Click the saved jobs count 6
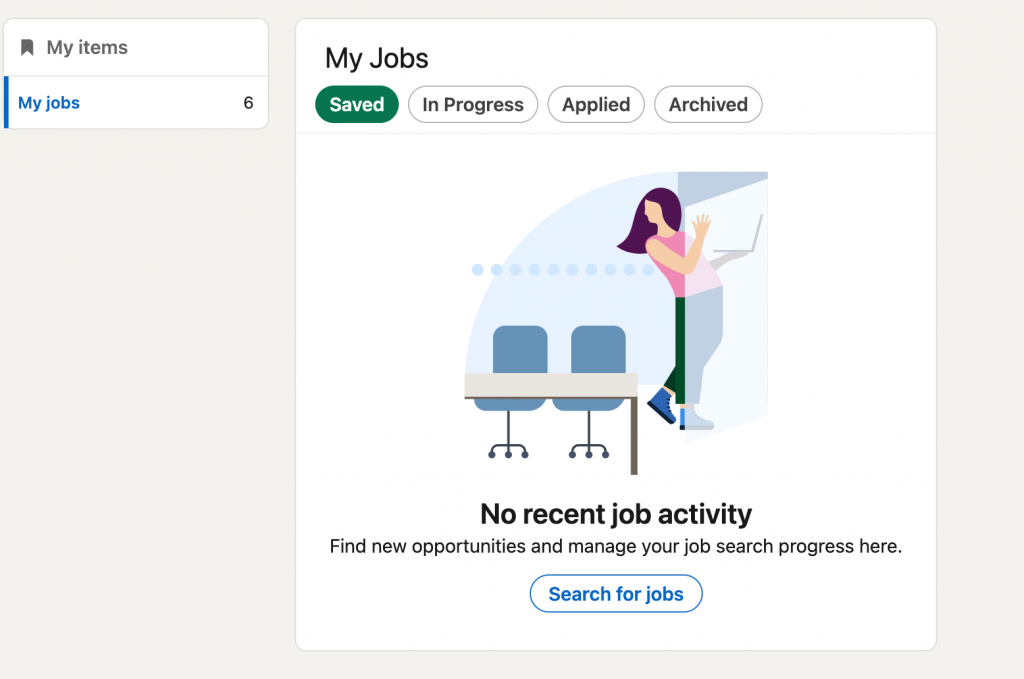Viewport: 1024px width, 679px height. [x=248, y=103]
